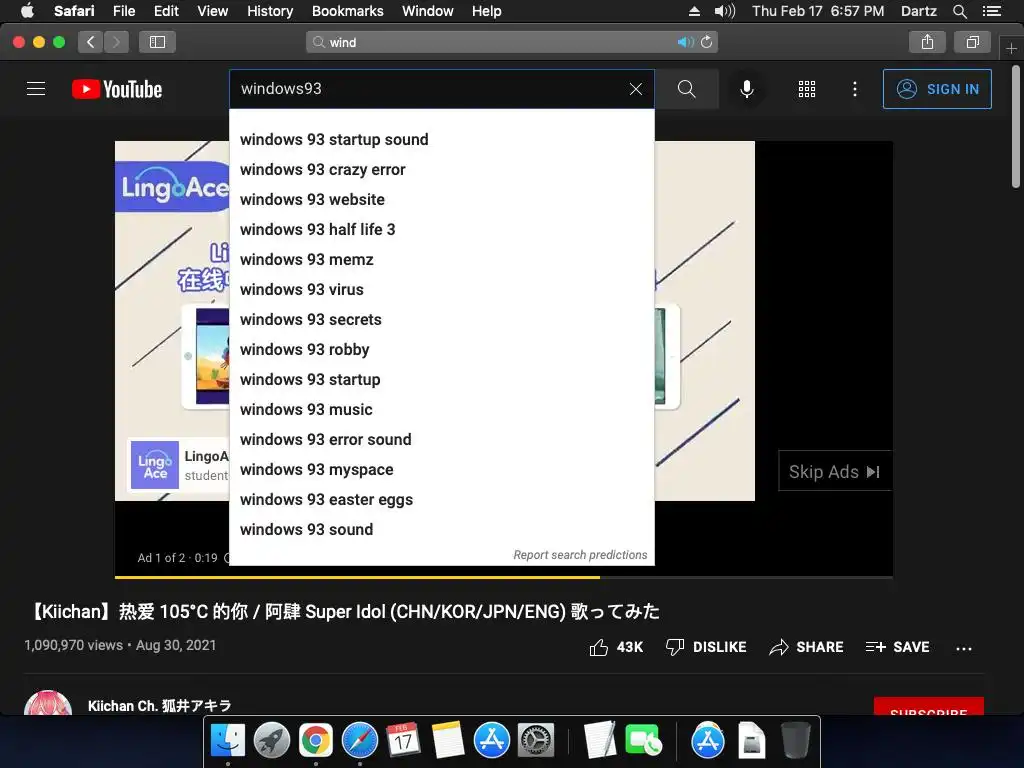Select suggestion 'windows 93 easter eggs'
Image resolution: width=1024 pixels, height=768 pixels.
[x=441, y=500]
